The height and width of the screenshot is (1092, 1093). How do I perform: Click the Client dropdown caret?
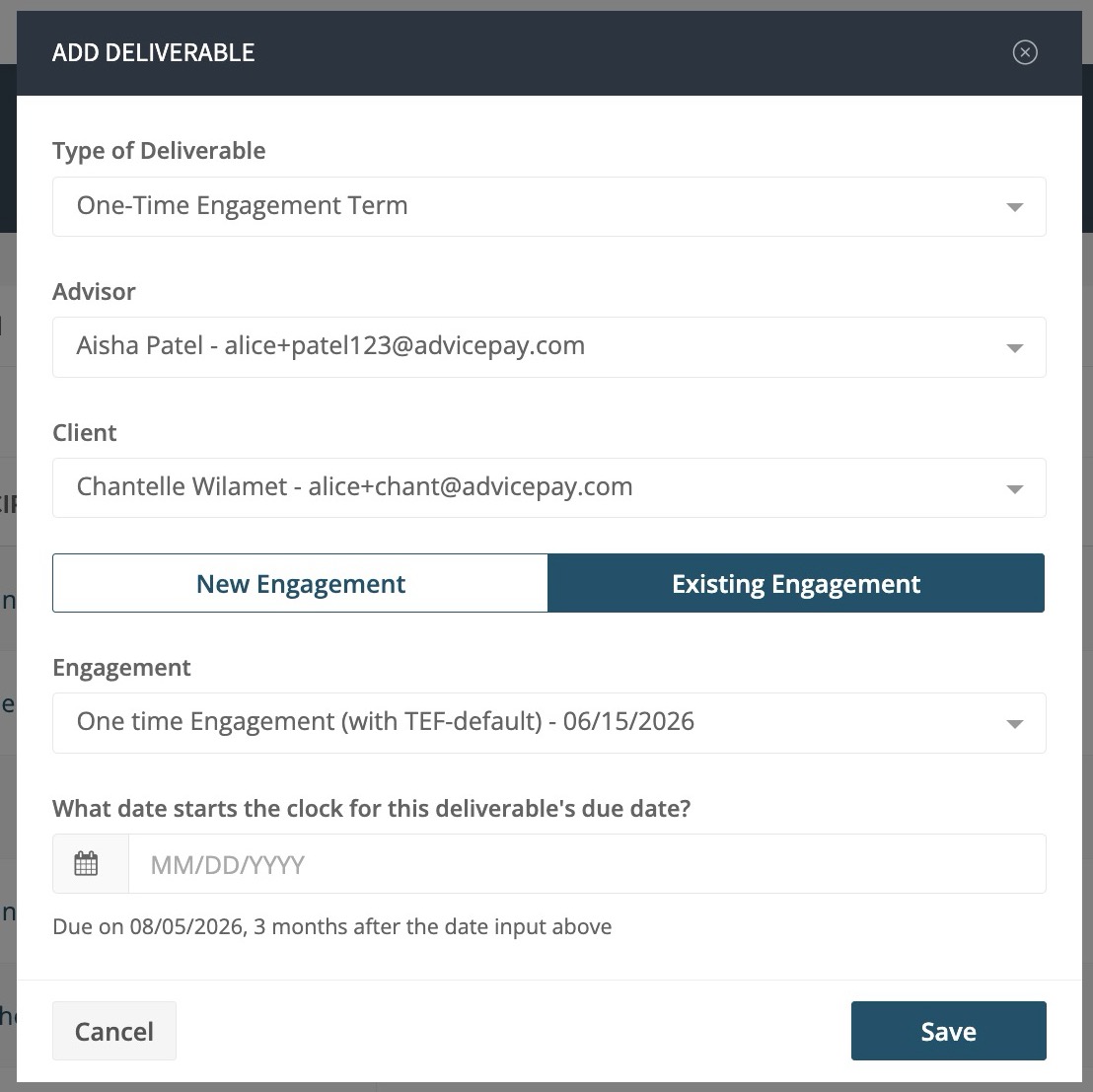(1015, 489)
